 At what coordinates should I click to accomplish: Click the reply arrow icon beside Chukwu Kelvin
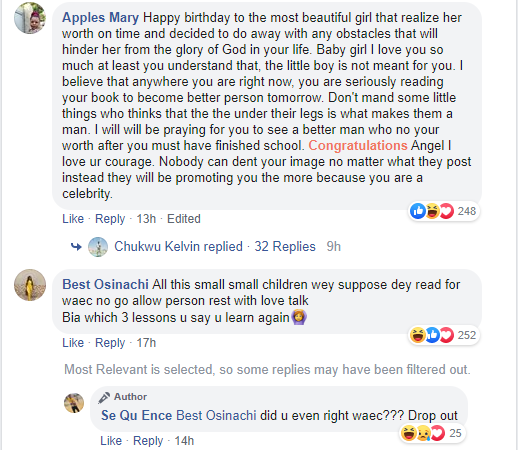pyautogui.click(x=76, y=247)
